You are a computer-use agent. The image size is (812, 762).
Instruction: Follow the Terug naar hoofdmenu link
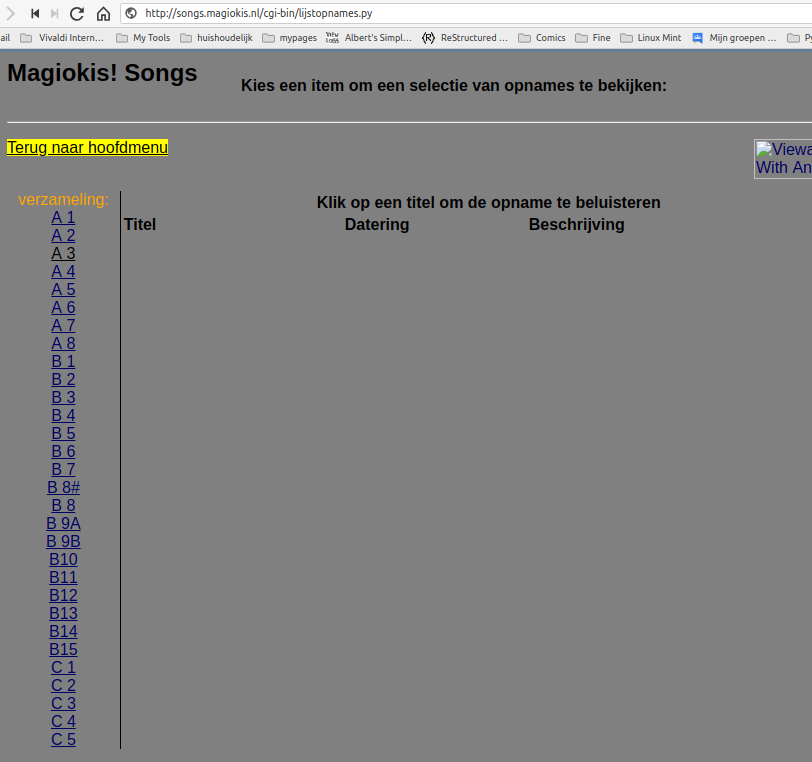pos(88,148)
